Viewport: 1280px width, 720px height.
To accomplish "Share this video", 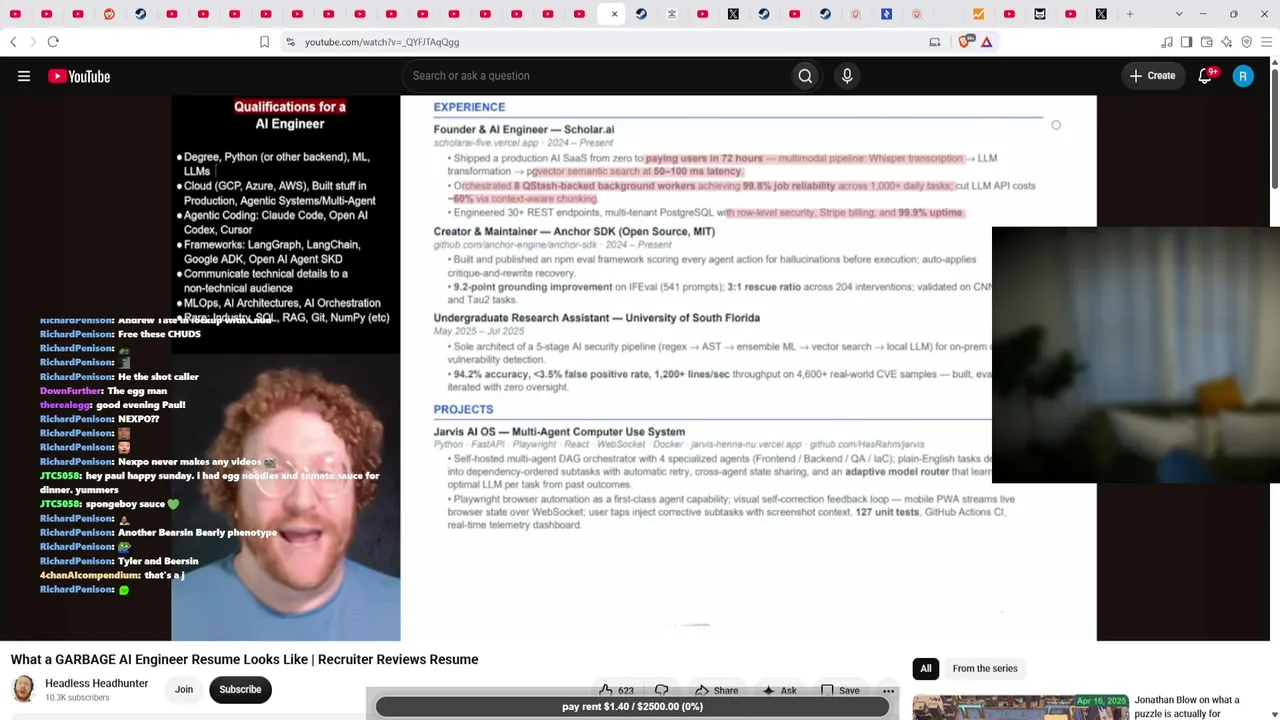I will pos(716,690).
